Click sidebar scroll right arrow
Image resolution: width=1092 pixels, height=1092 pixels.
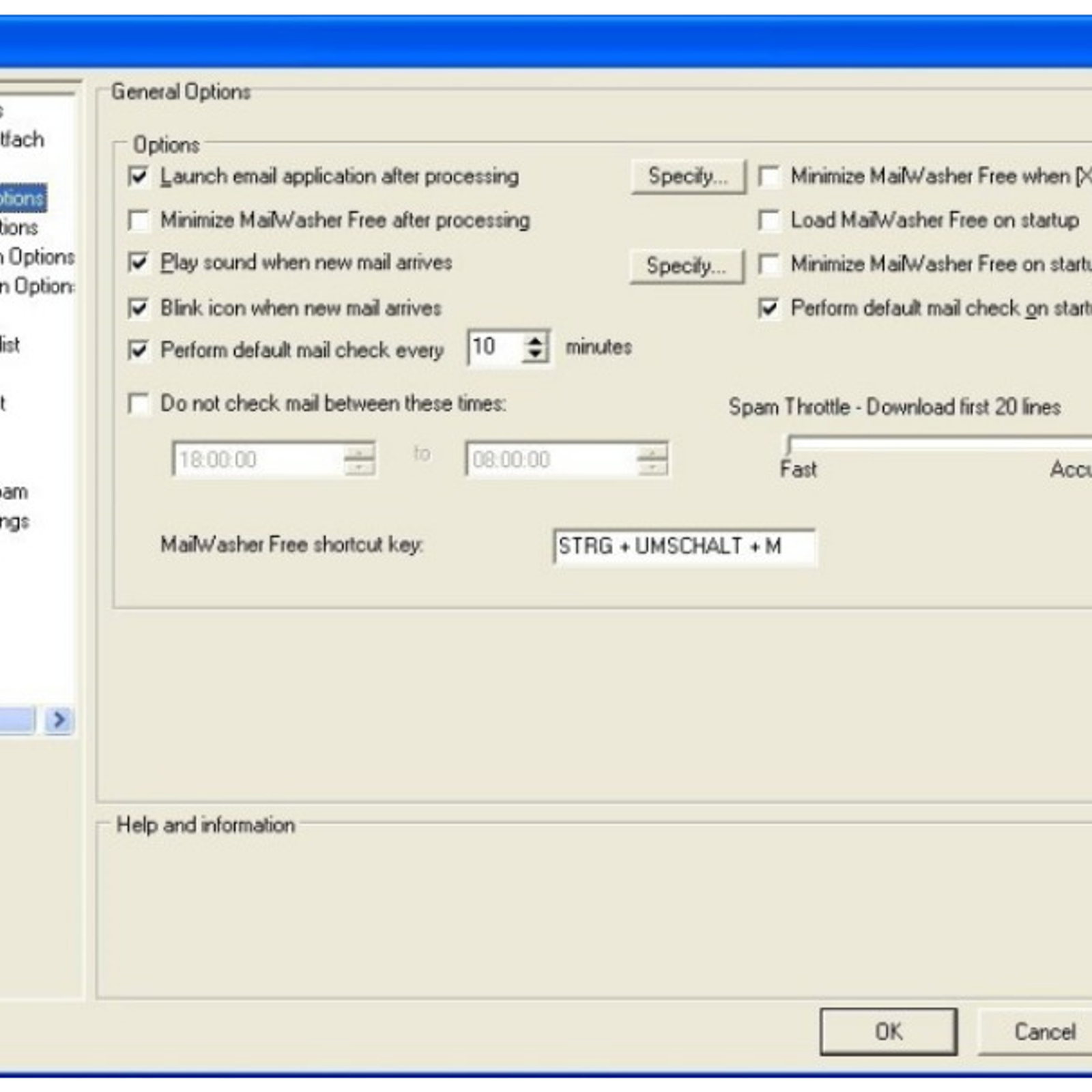point(59,720)
